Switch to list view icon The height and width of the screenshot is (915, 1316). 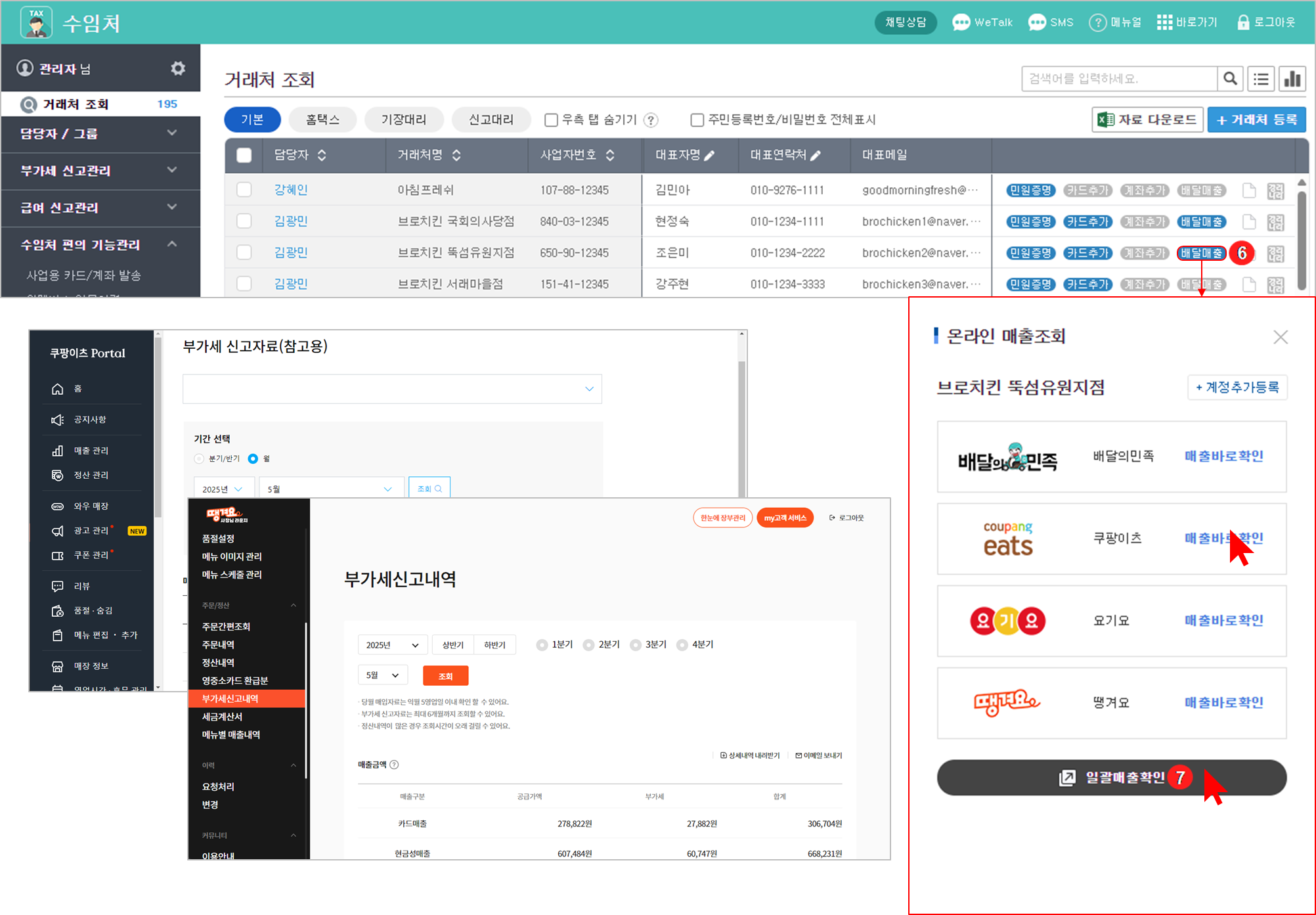coord(1261,79)
